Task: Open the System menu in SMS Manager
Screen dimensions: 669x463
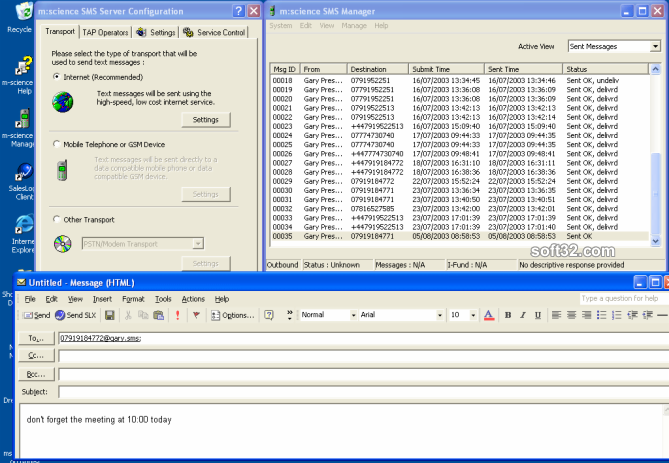Action: (281, 26)
